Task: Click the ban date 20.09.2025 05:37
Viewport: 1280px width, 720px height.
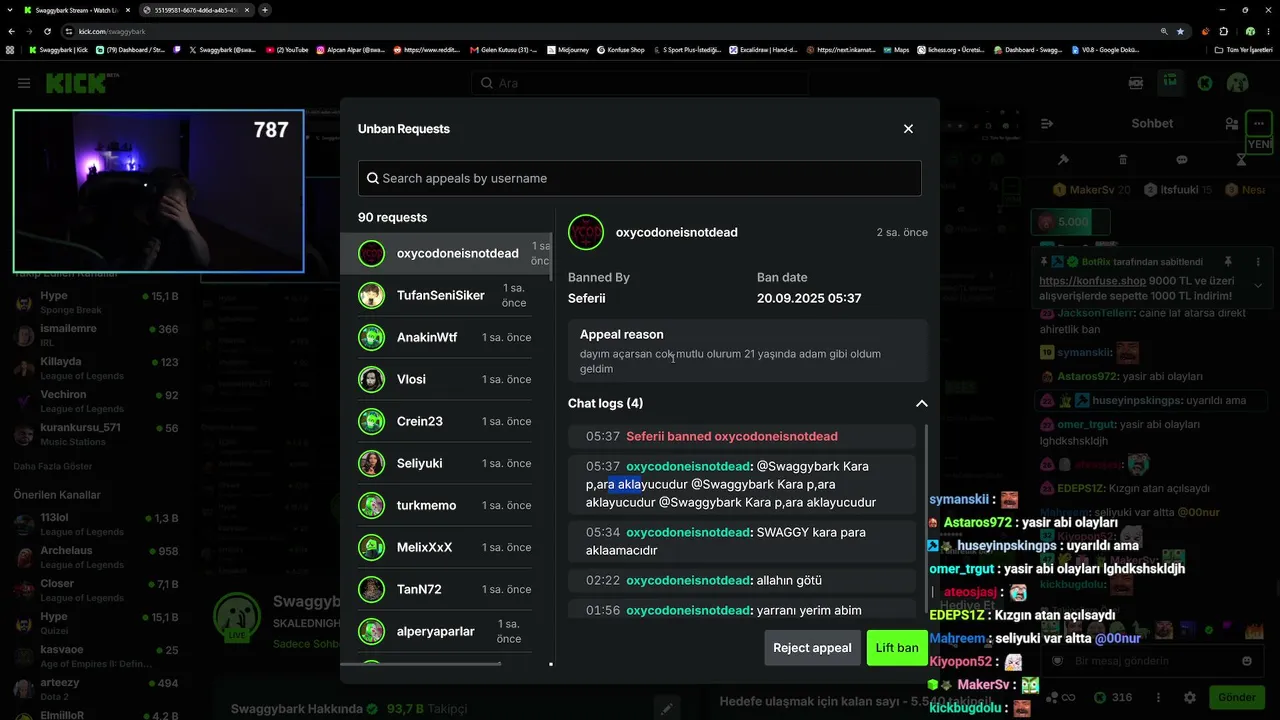Action: 809,299
